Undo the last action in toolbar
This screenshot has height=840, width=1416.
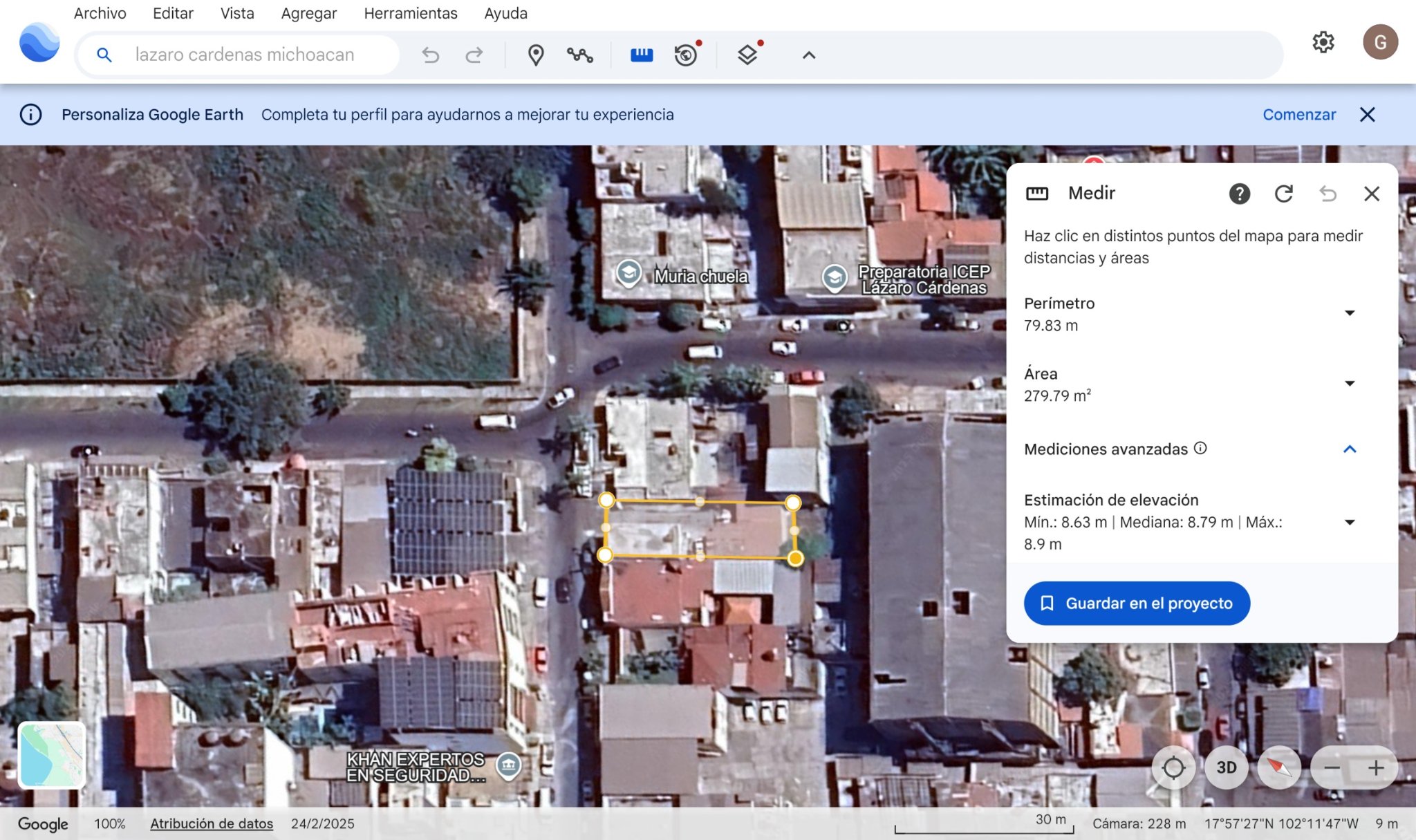coord(431,55)
